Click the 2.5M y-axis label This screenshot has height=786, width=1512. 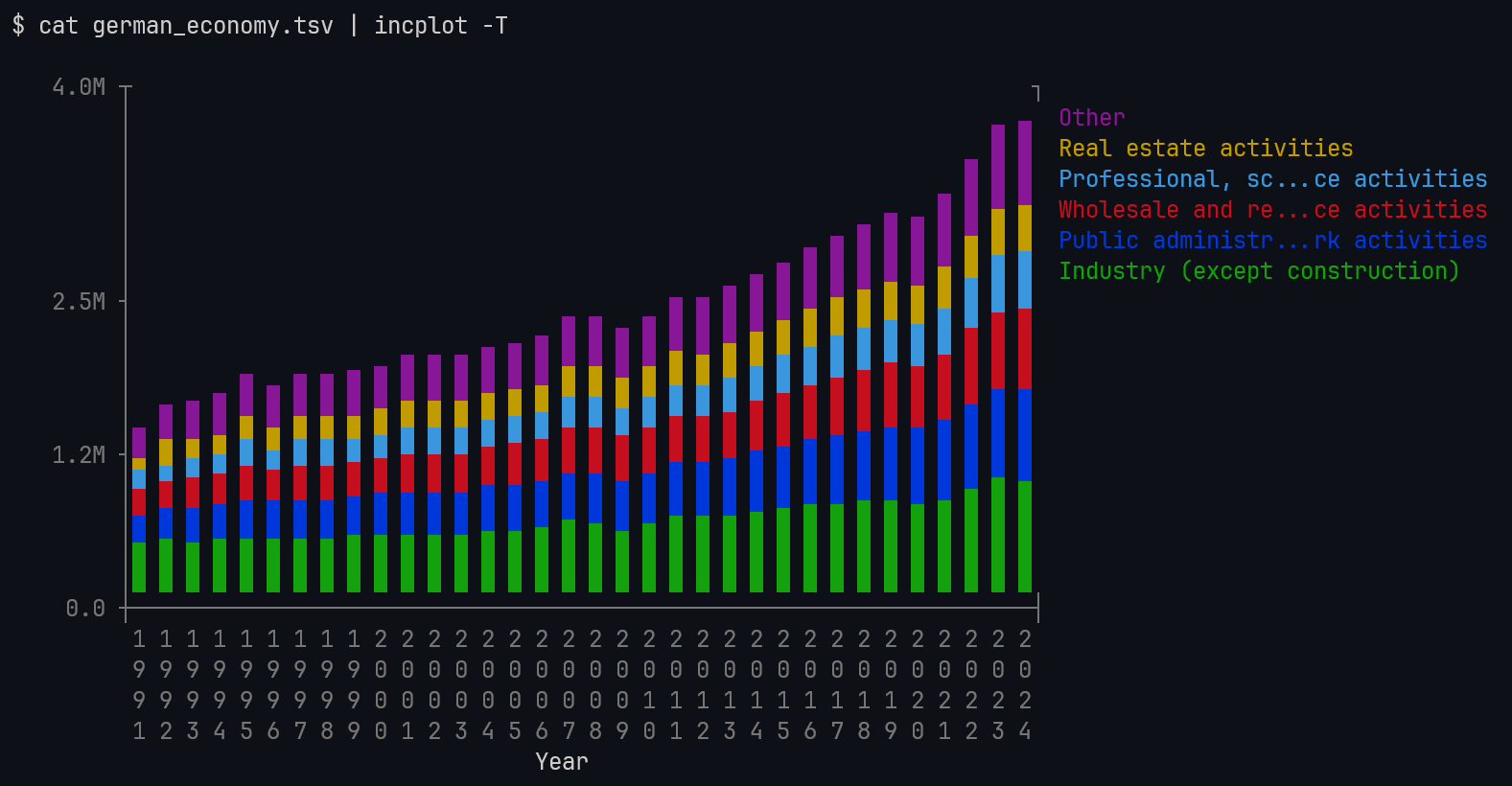point(79,302)
